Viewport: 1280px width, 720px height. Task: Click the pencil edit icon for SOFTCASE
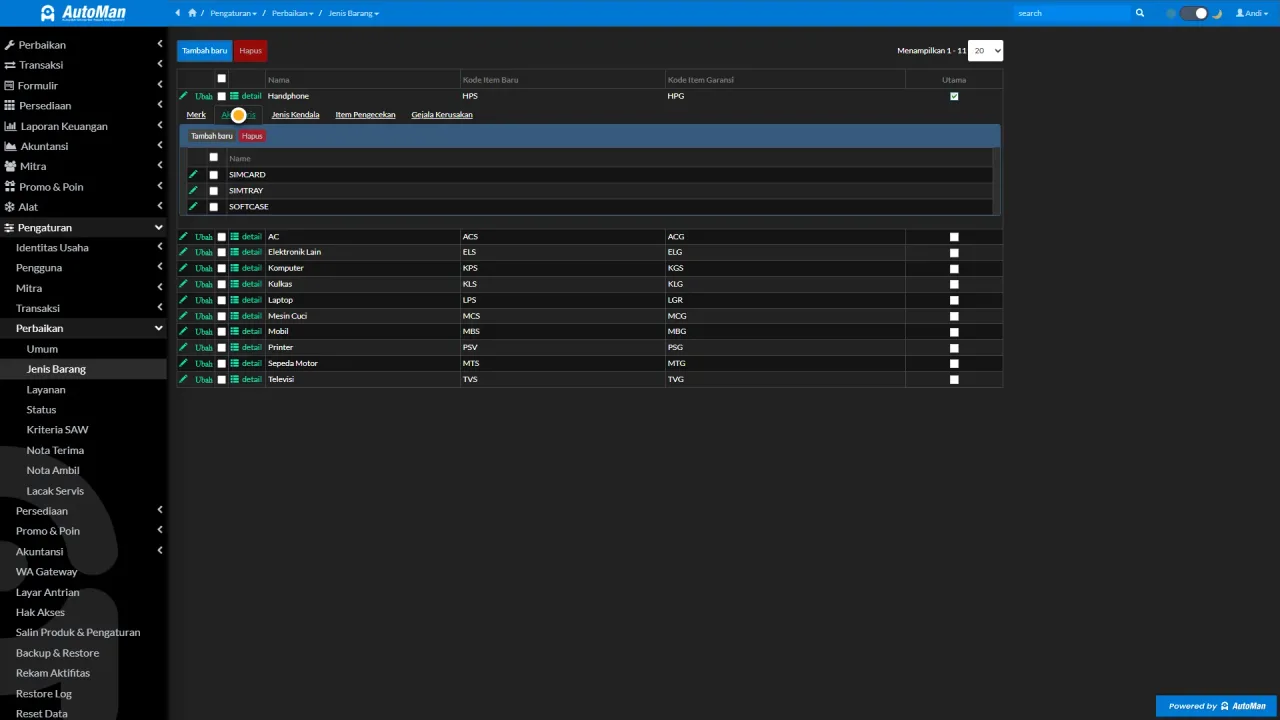193,207
